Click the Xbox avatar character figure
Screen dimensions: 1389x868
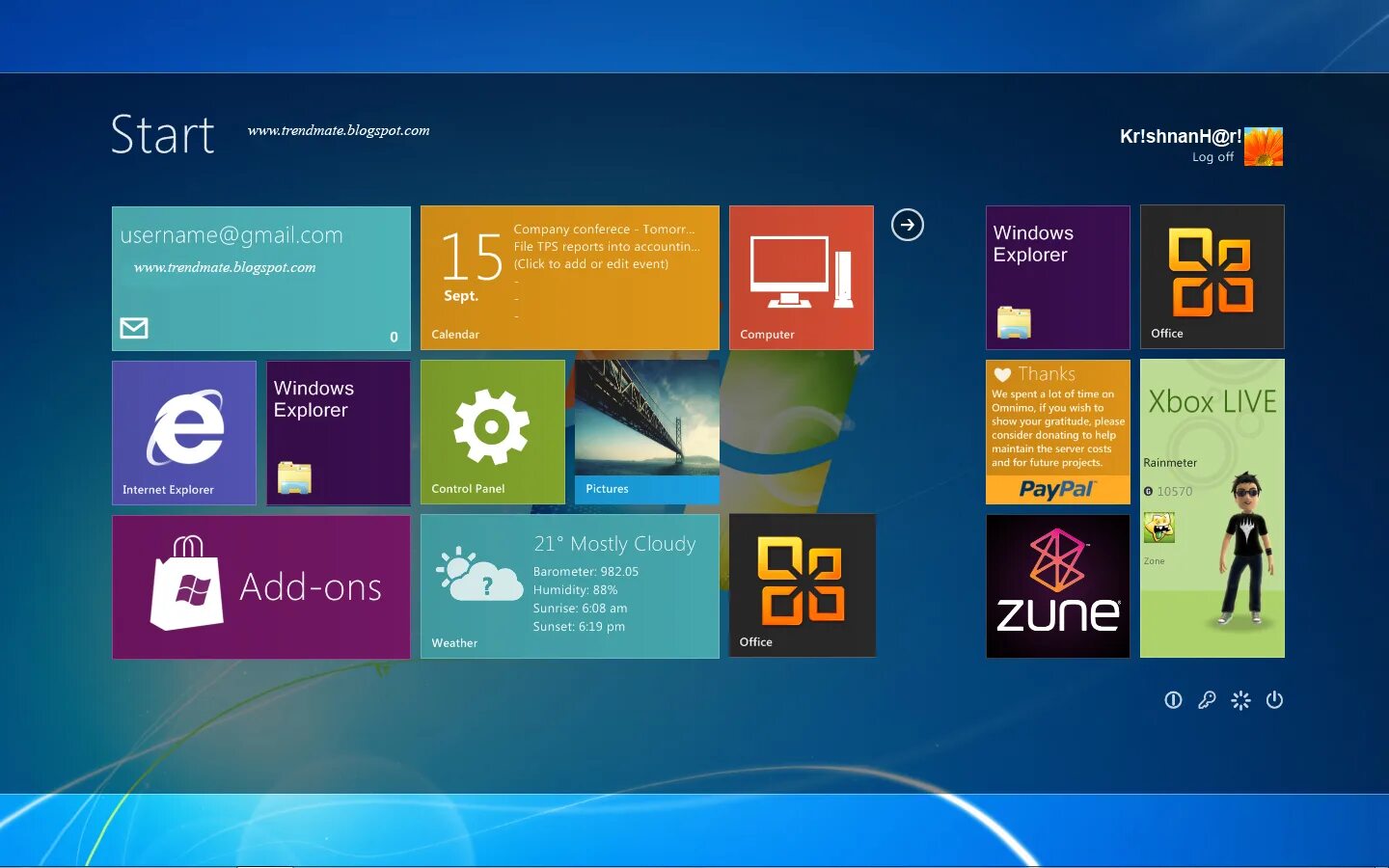coord(1244,548)
